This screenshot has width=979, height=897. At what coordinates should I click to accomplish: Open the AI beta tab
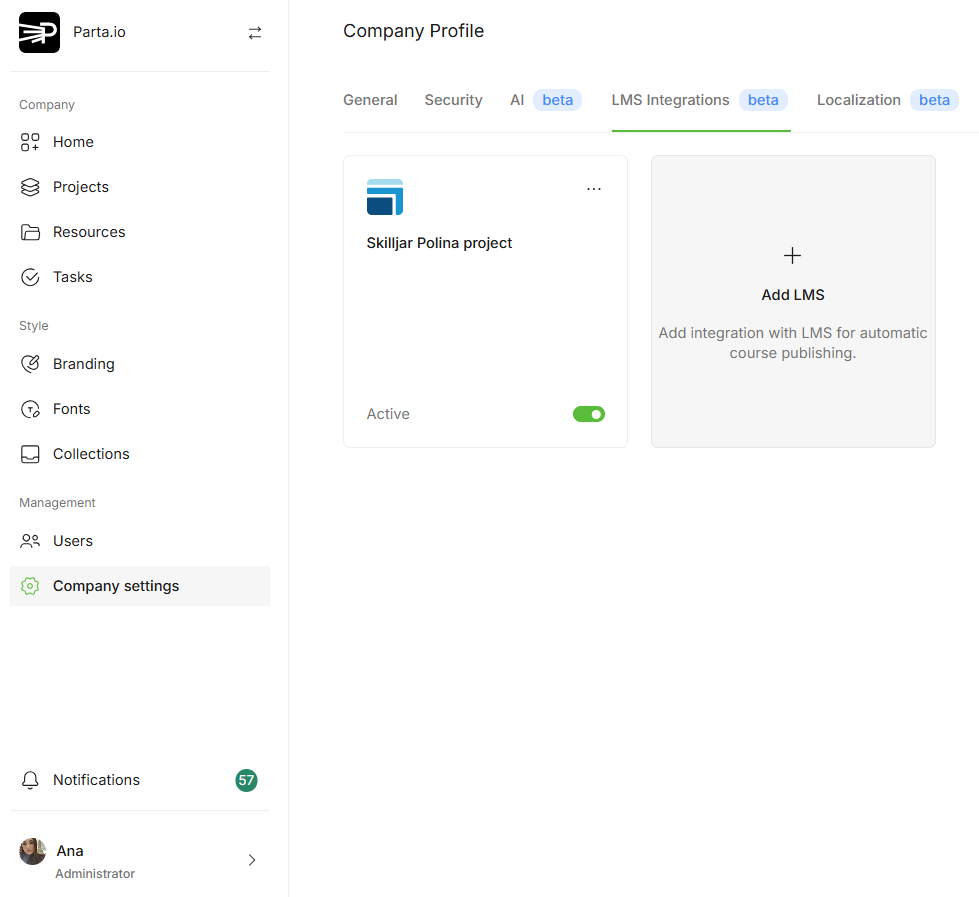point(545,100)
